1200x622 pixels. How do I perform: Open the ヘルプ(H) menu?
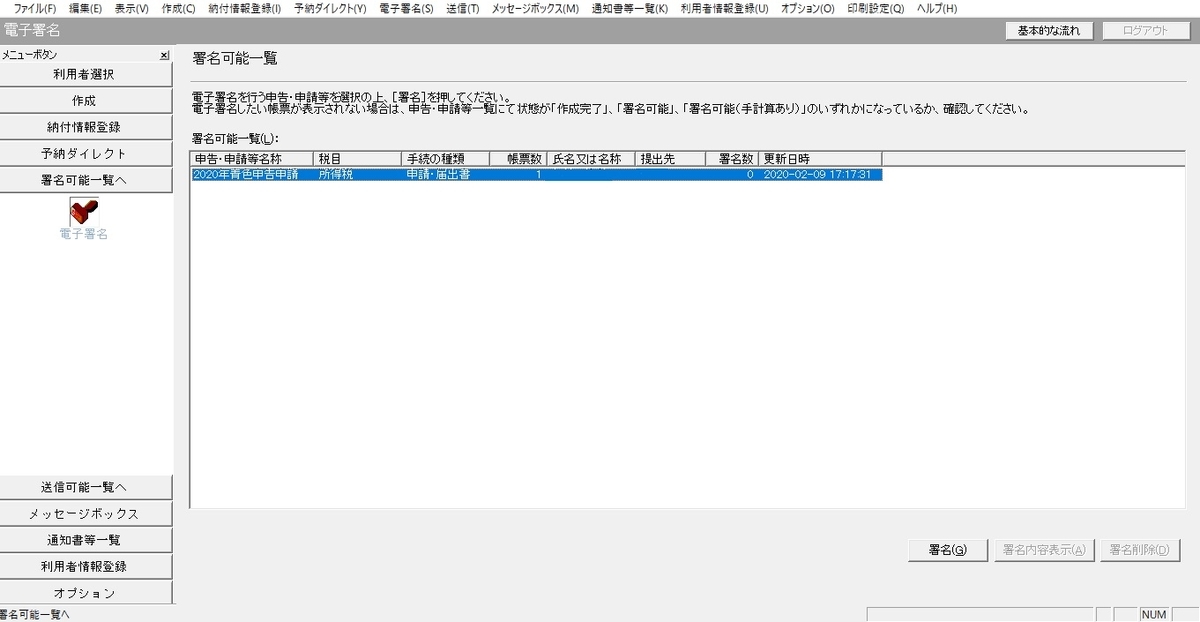coord(936,8)
